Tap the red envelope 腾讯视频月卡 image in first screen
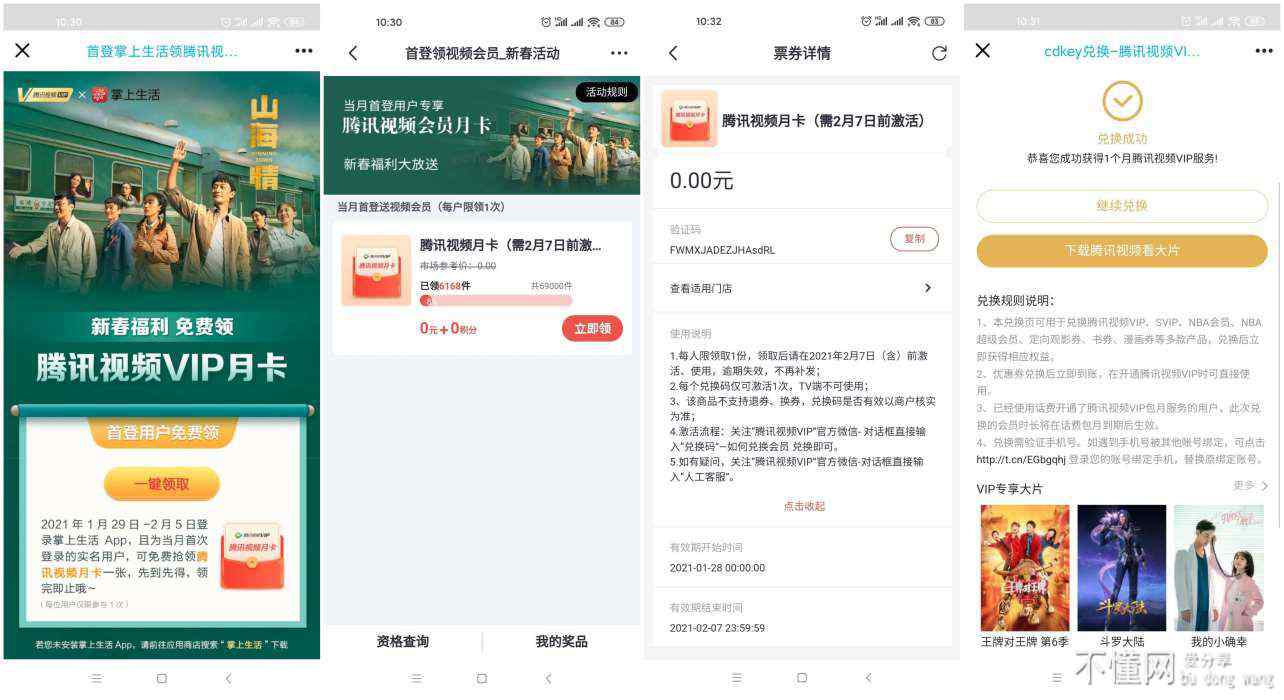 click(x=253, y=556)
